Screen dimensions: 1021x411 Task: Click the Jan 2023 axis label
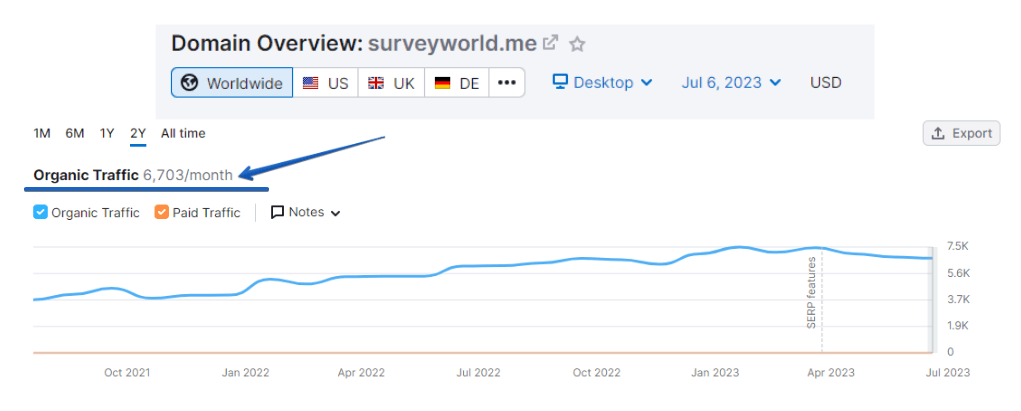715,373
